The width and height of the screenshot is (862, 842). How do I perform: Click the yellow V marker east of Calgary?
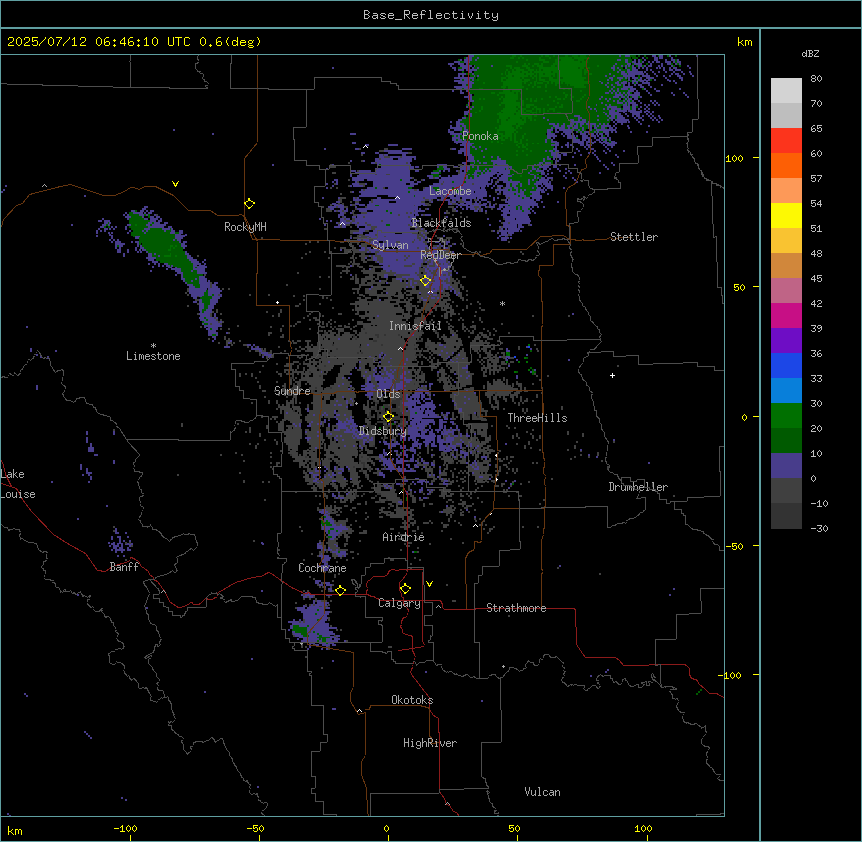[429, 584]
